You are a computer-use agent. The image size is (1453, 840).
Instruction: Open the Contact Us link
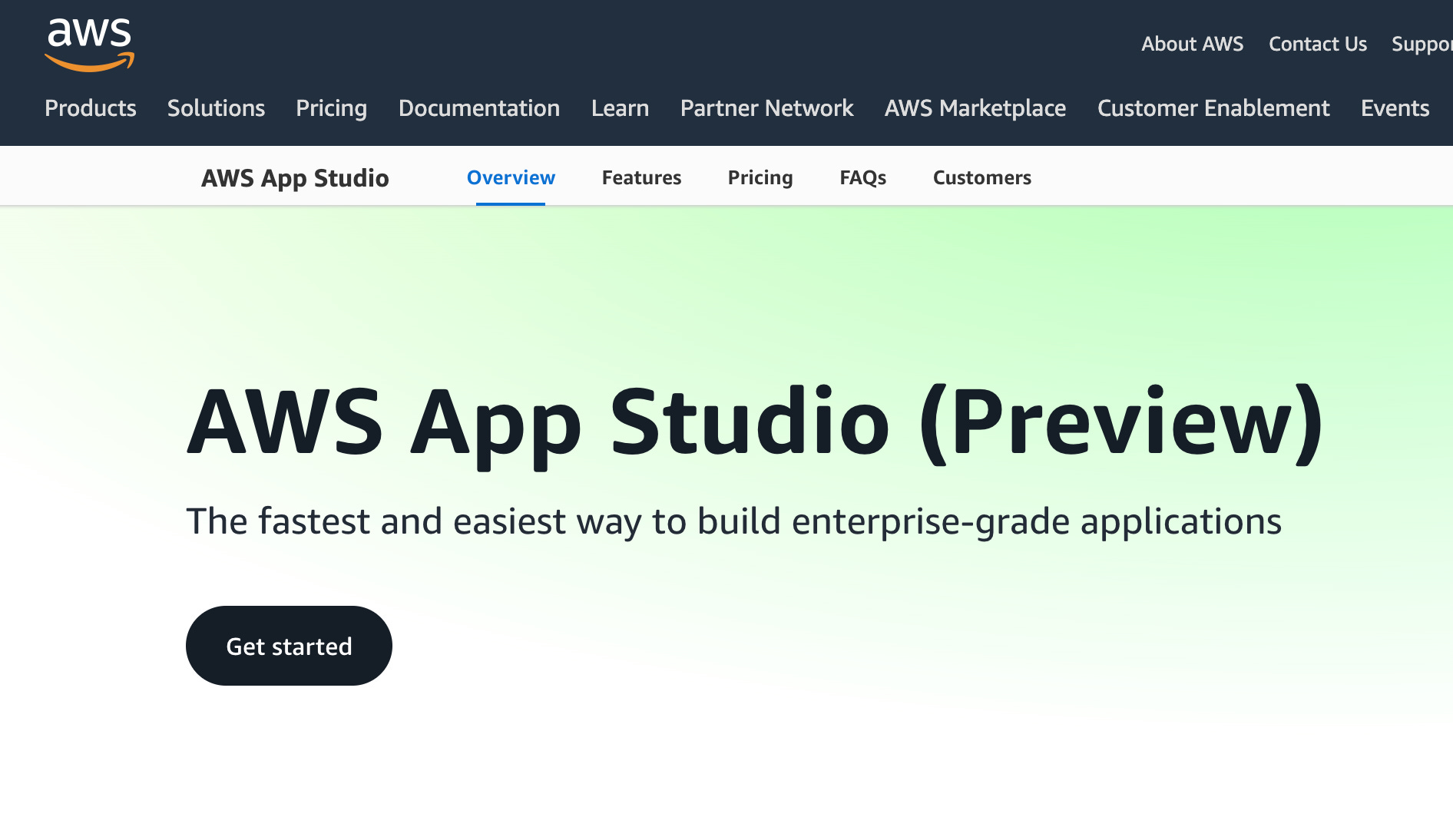click(1318, 44)
